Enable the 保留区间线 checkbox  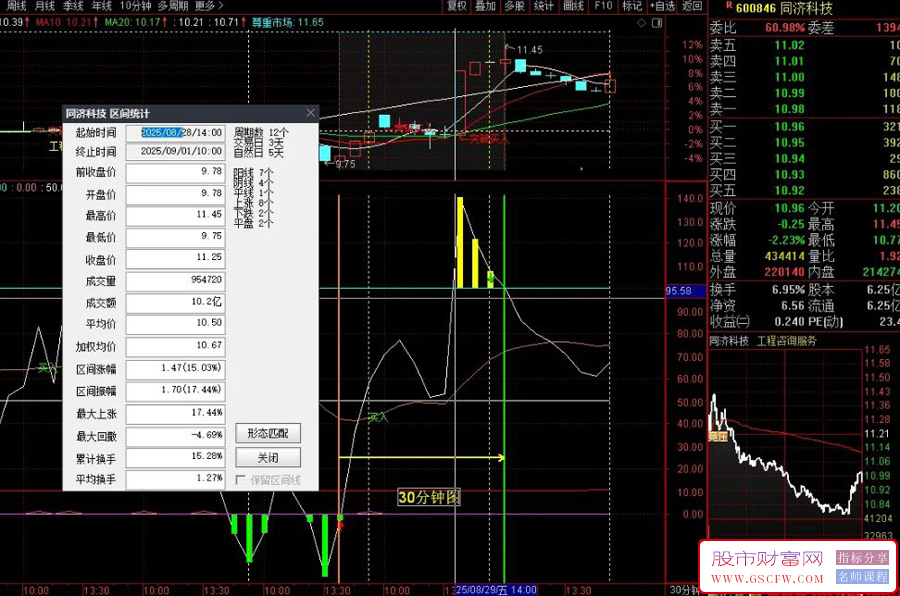click(240, 479)
